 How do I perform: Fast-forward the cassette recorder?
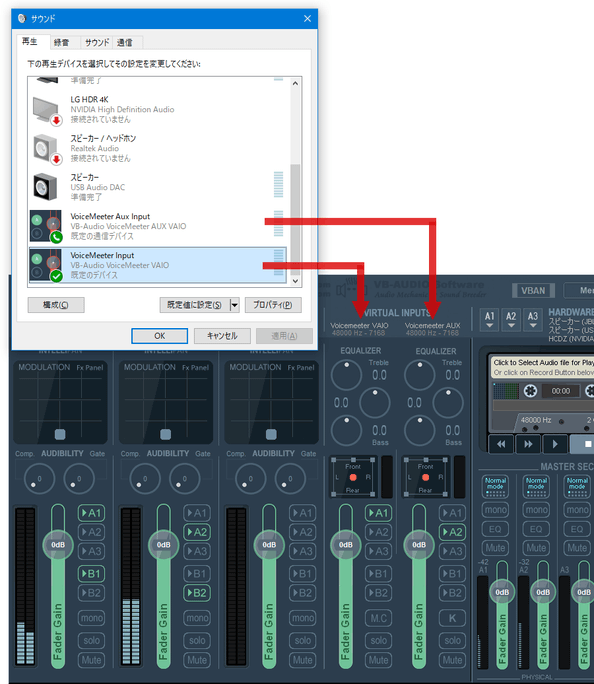[528, 444]
